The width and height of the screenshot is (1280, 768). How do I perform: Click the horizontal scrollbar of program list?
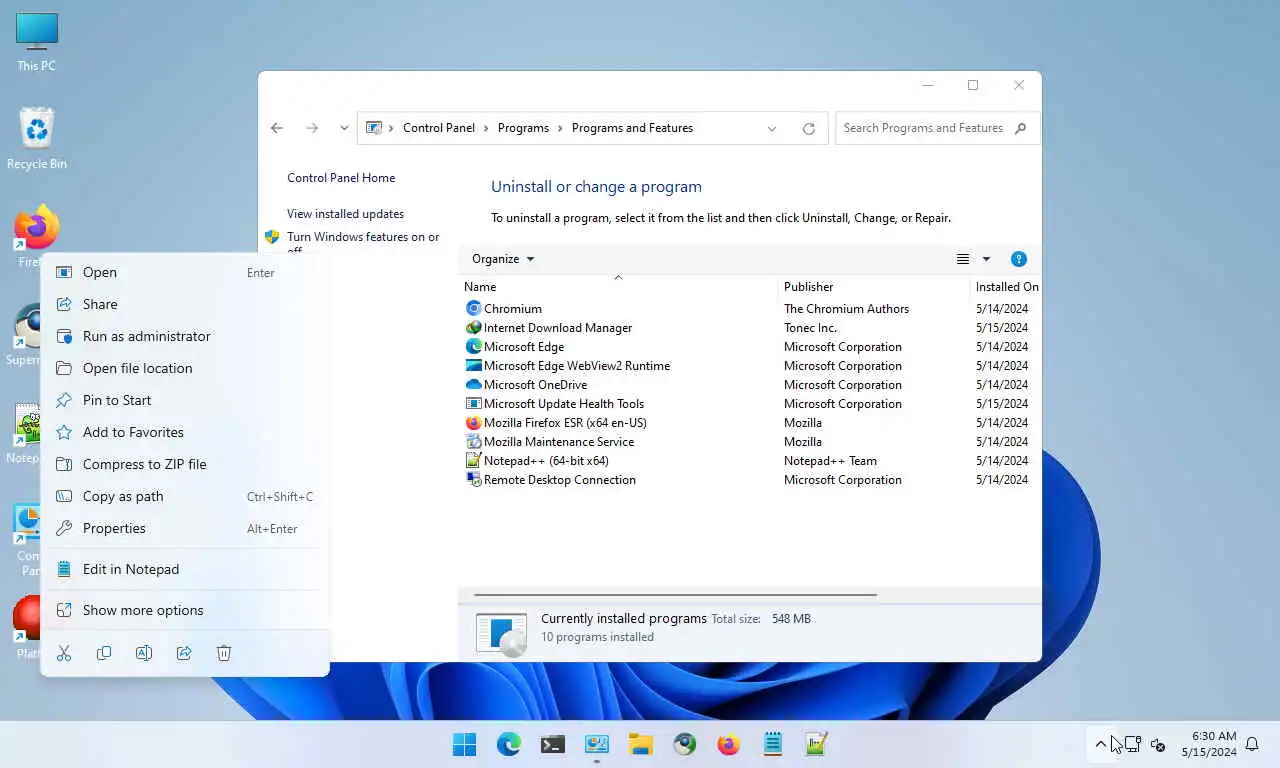pyautogui.click(x=675, y=595)
